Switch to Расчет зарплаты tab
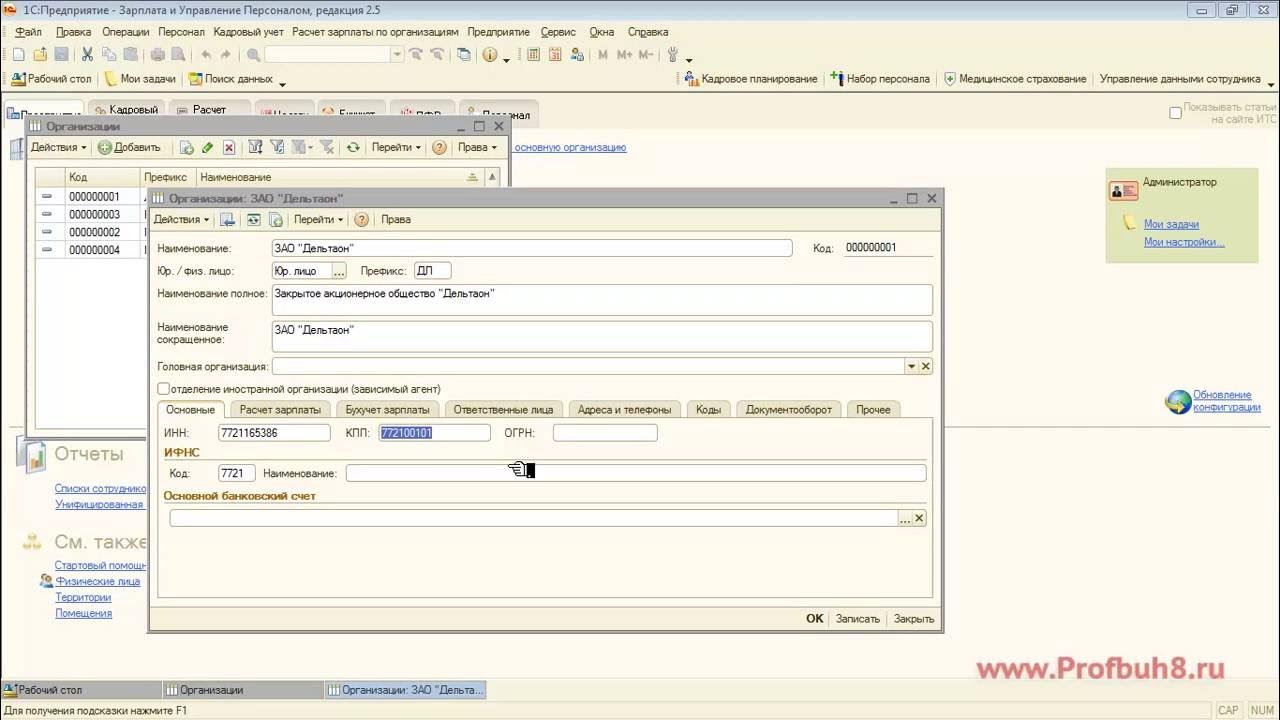 coord(280,409)
